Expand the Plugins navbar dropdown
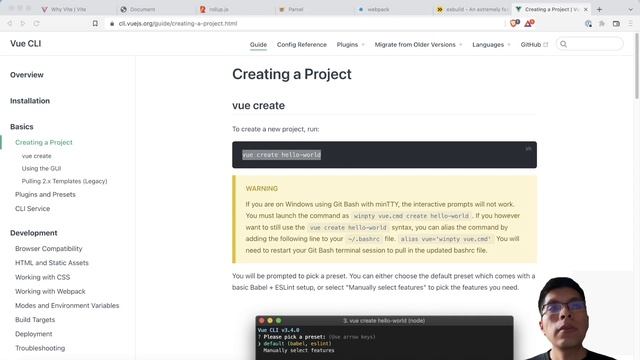The width and height of the screenshot is (640, 360). click(x=351, y=44)
